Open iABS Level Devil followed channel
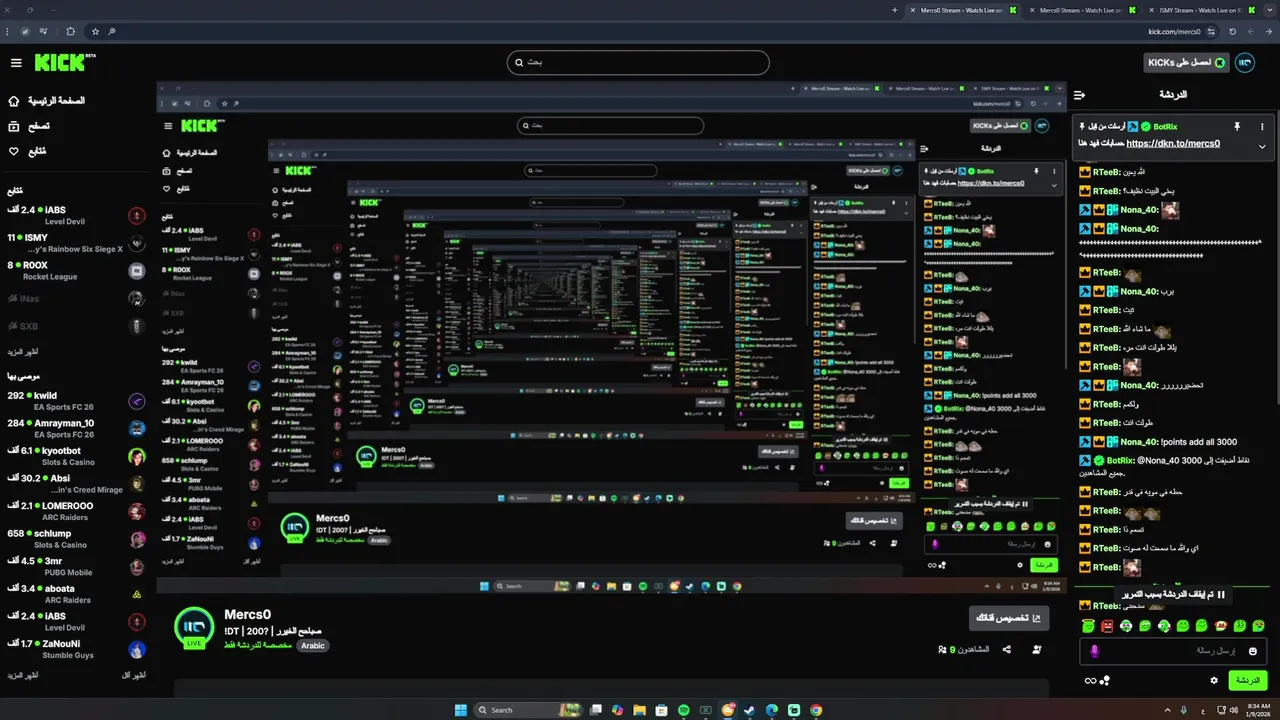 pyautogui.click(x=76, y=215)
